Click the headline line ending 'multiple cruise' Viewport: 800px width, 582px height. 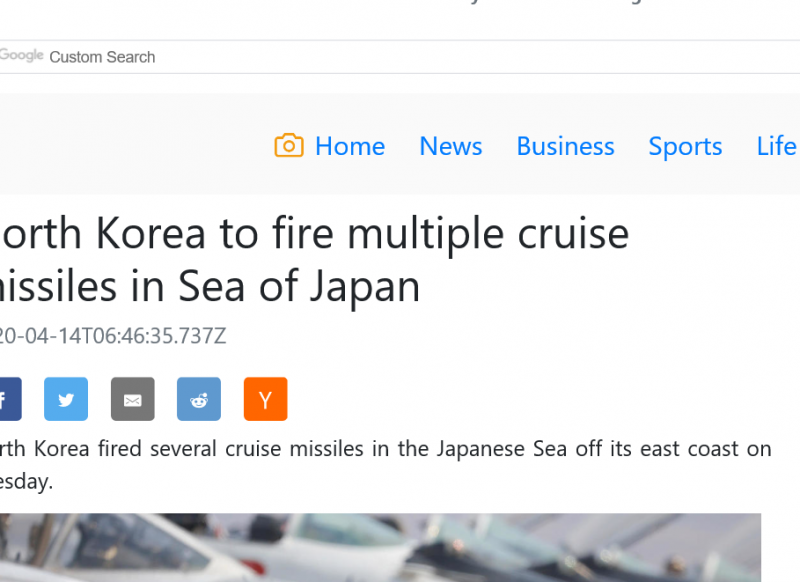[314, 234]
